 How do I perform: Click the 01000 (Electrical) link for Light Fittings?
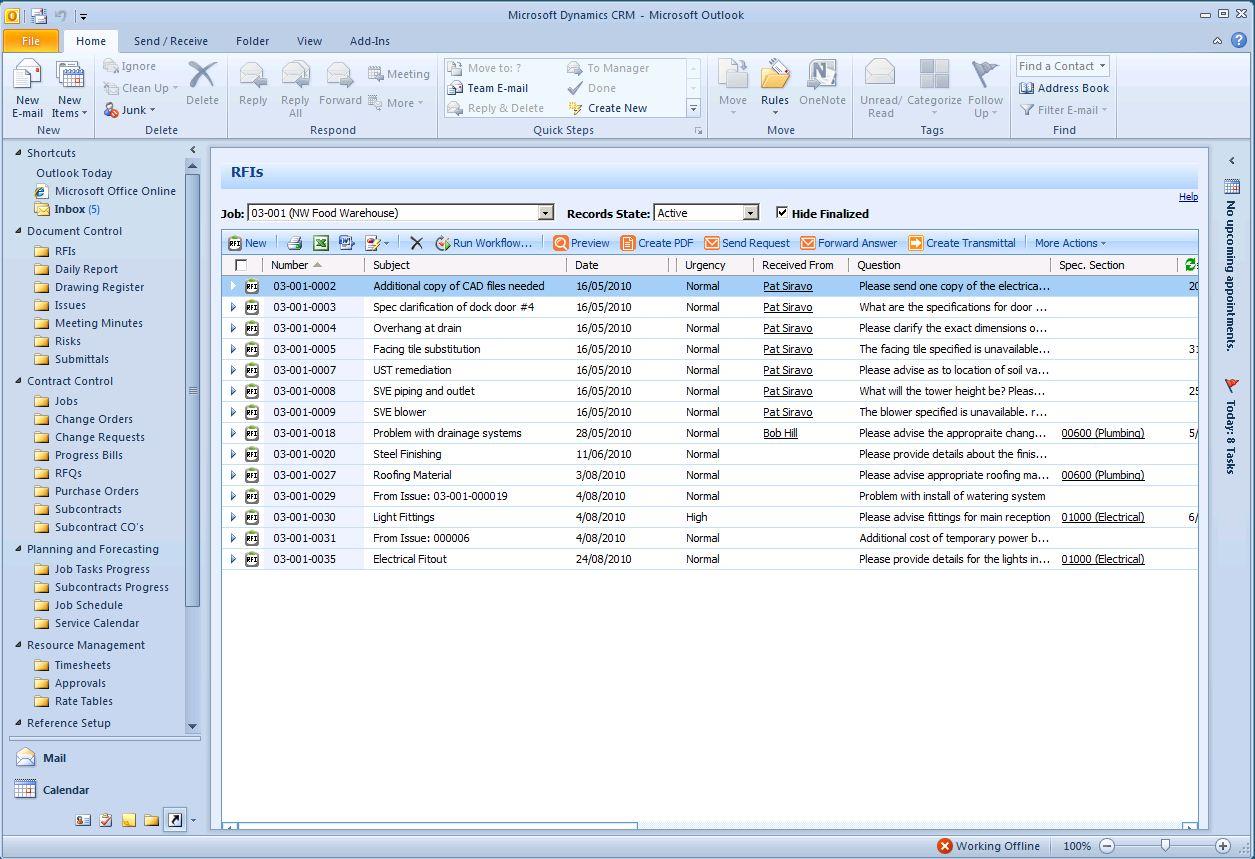(1102, 517)
